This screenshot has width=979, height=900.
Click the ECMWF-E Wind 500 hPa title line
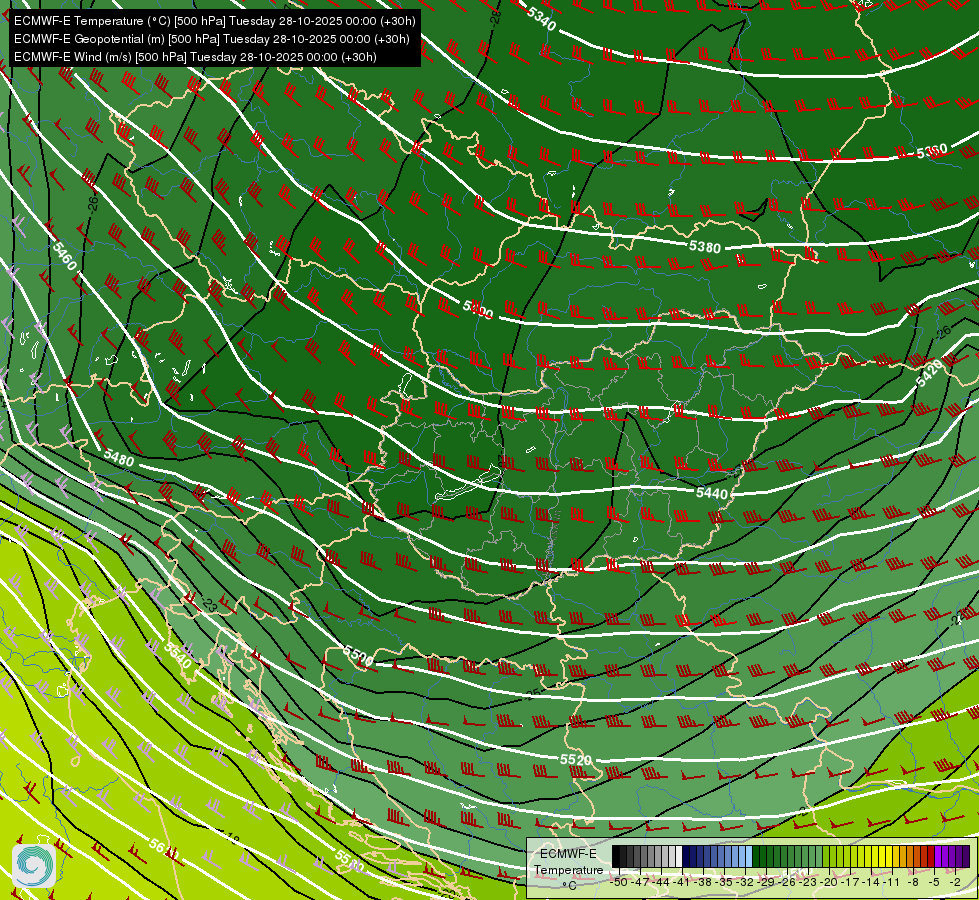[x=195, y=57]
